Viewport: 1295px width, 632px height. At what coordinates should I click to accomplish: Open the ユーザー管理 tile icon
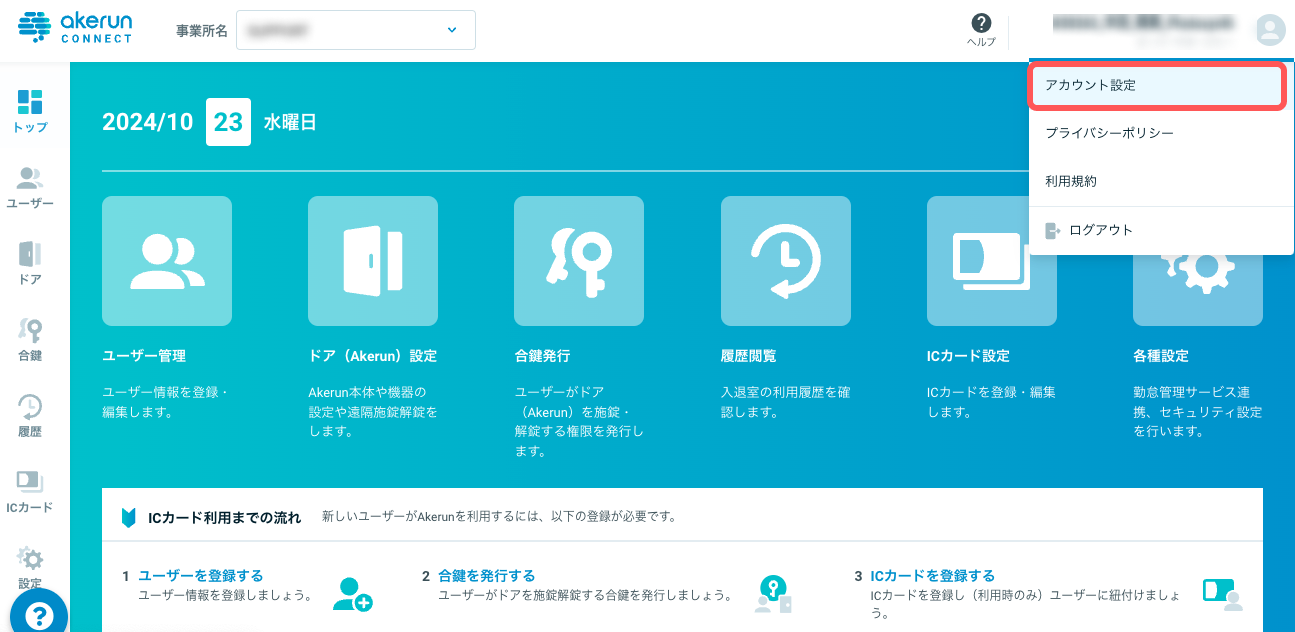coord(167,261)
